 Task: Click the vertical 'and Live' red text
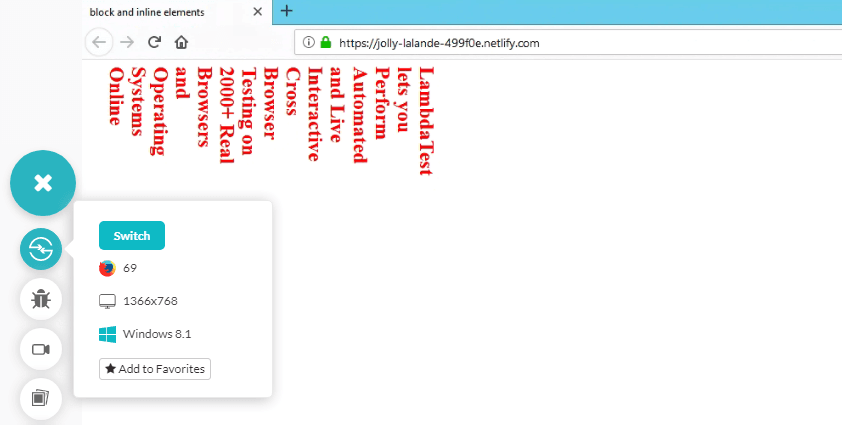pos(337,105)
